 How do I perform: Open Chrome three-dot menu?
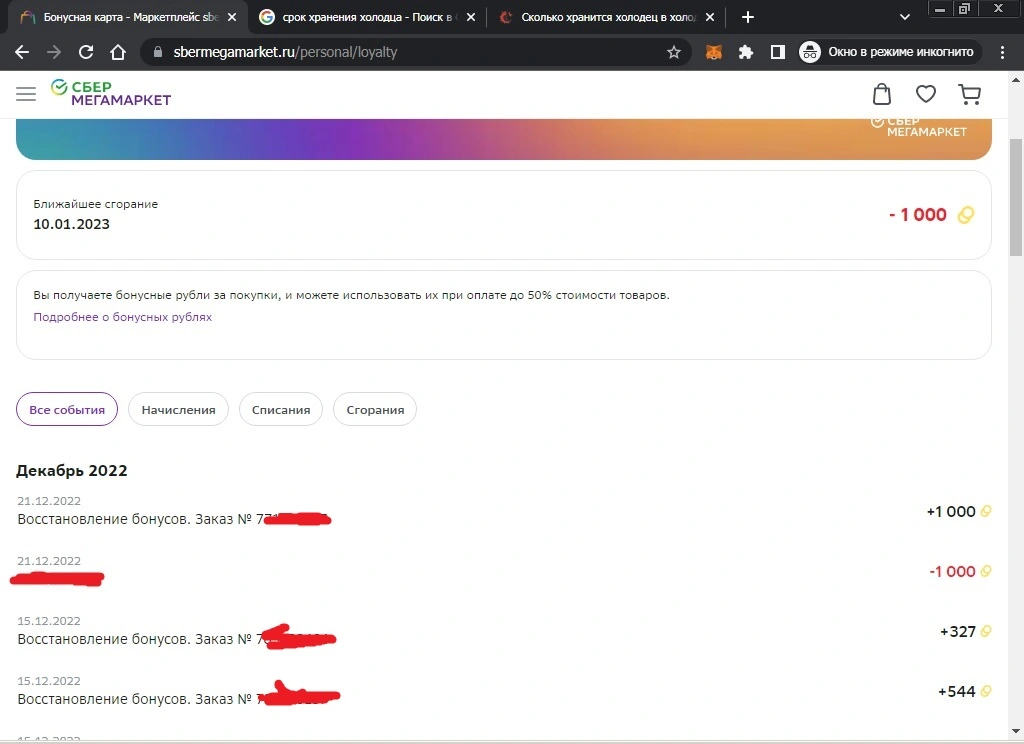pyautogui.click(x=1002, y=52)
